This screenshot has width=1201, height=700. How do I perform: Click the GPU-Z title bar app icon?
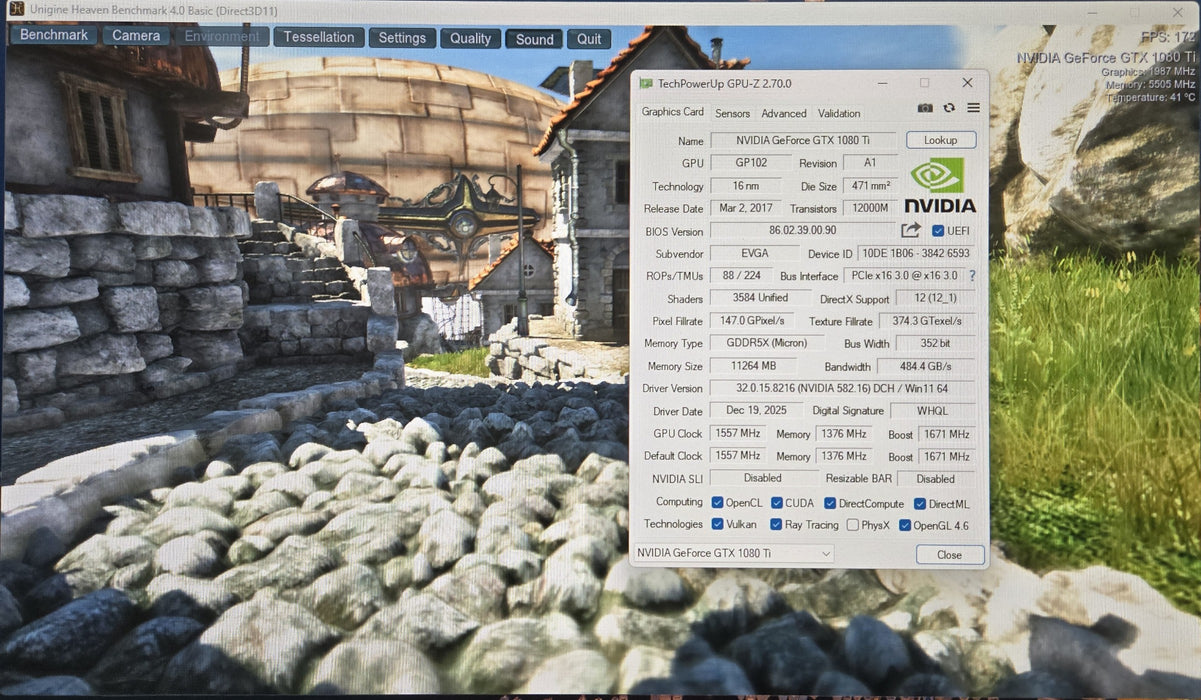coord(646,83)
